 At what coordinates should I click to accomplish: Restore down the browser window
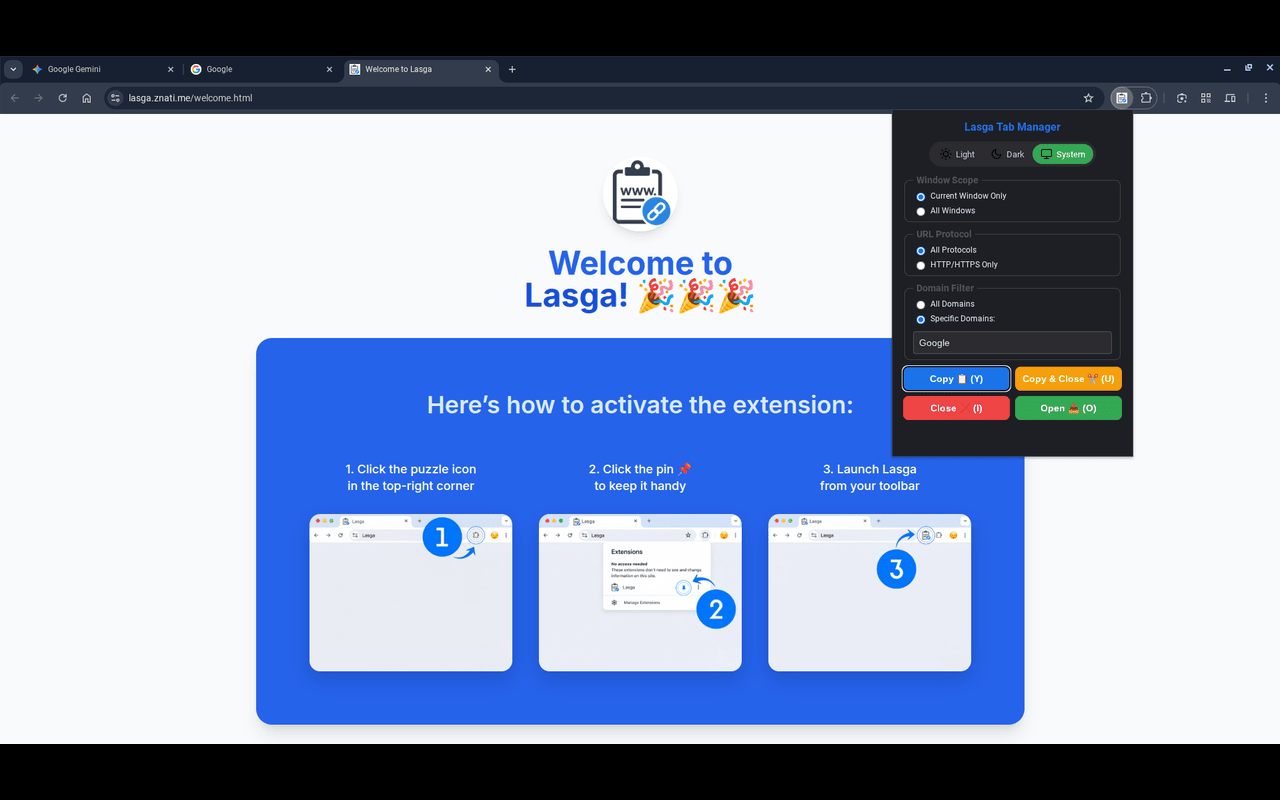pyautogui.click(x=1248, y=68)
